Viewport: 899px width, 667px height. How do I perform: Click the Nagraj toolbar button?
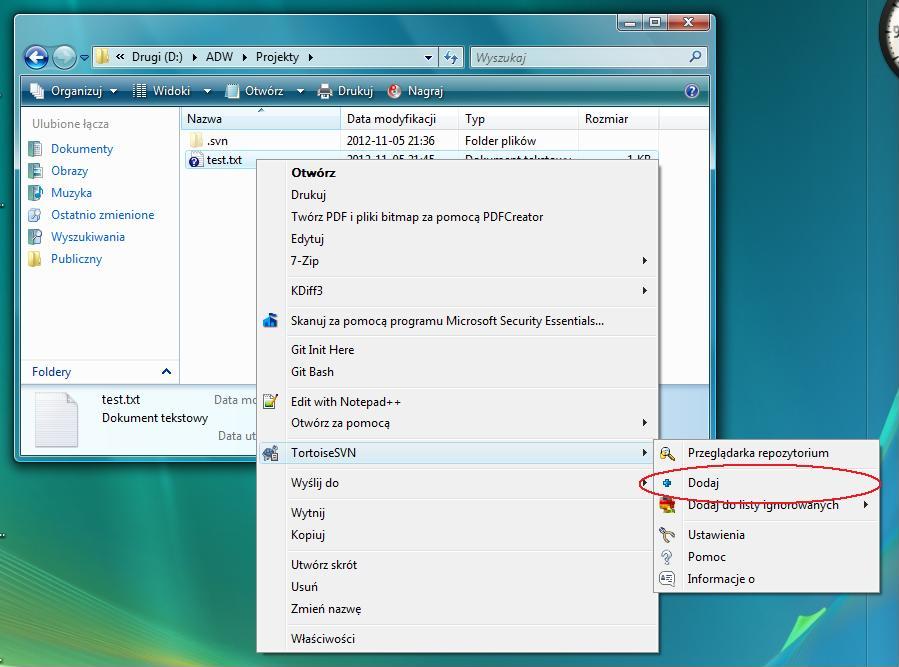[415, 91]
